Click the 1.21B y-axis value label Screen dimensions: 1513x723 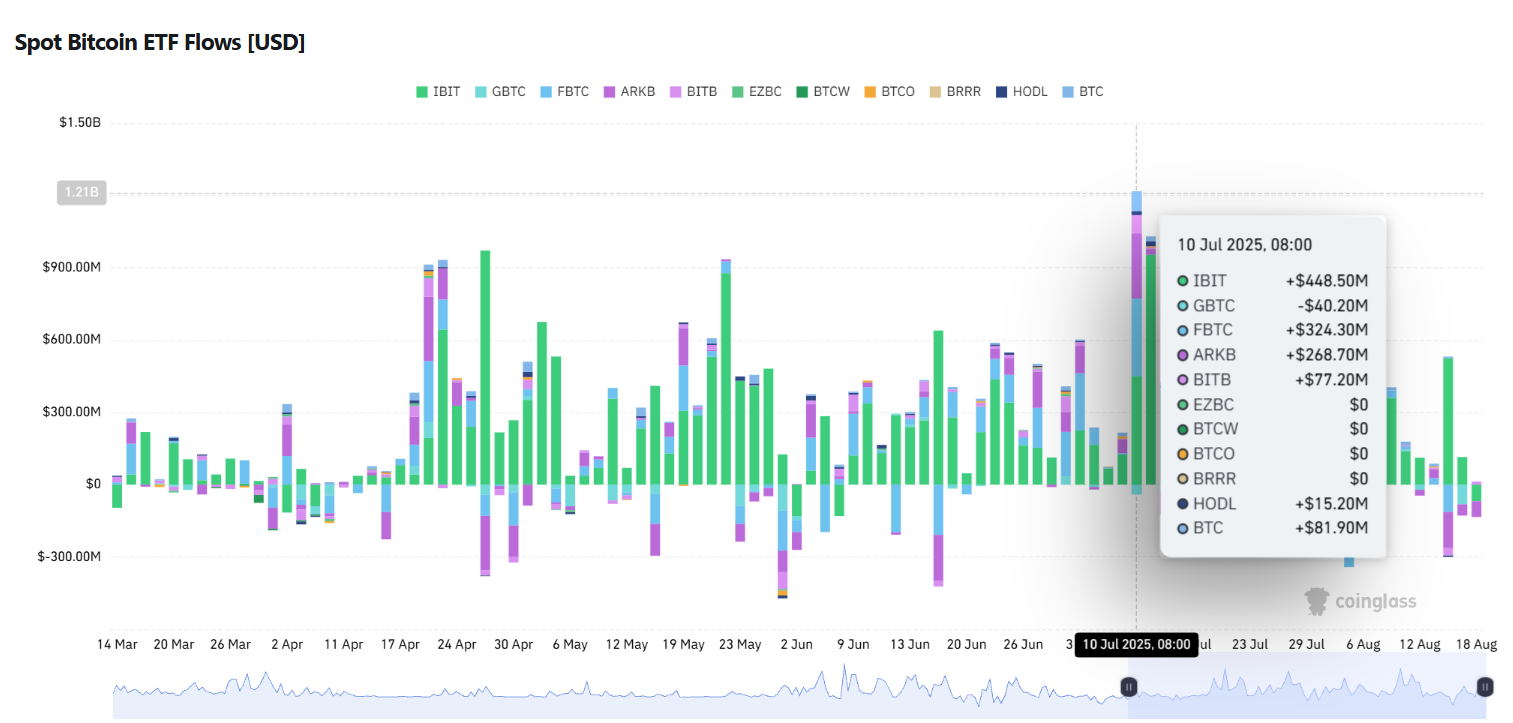tap(81, 194)
